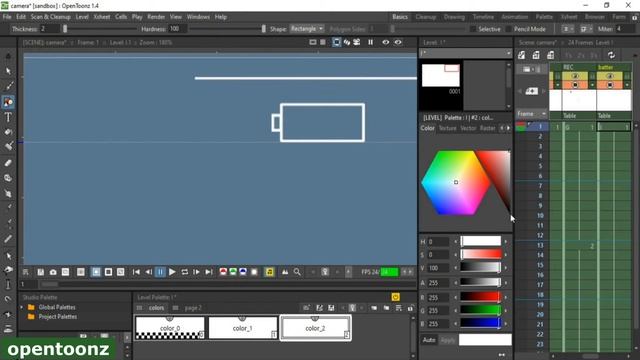The width and height of the screenshot is (640, 360).
Task: Open the Frame dropdown in Xsheet
Action: 532,113
